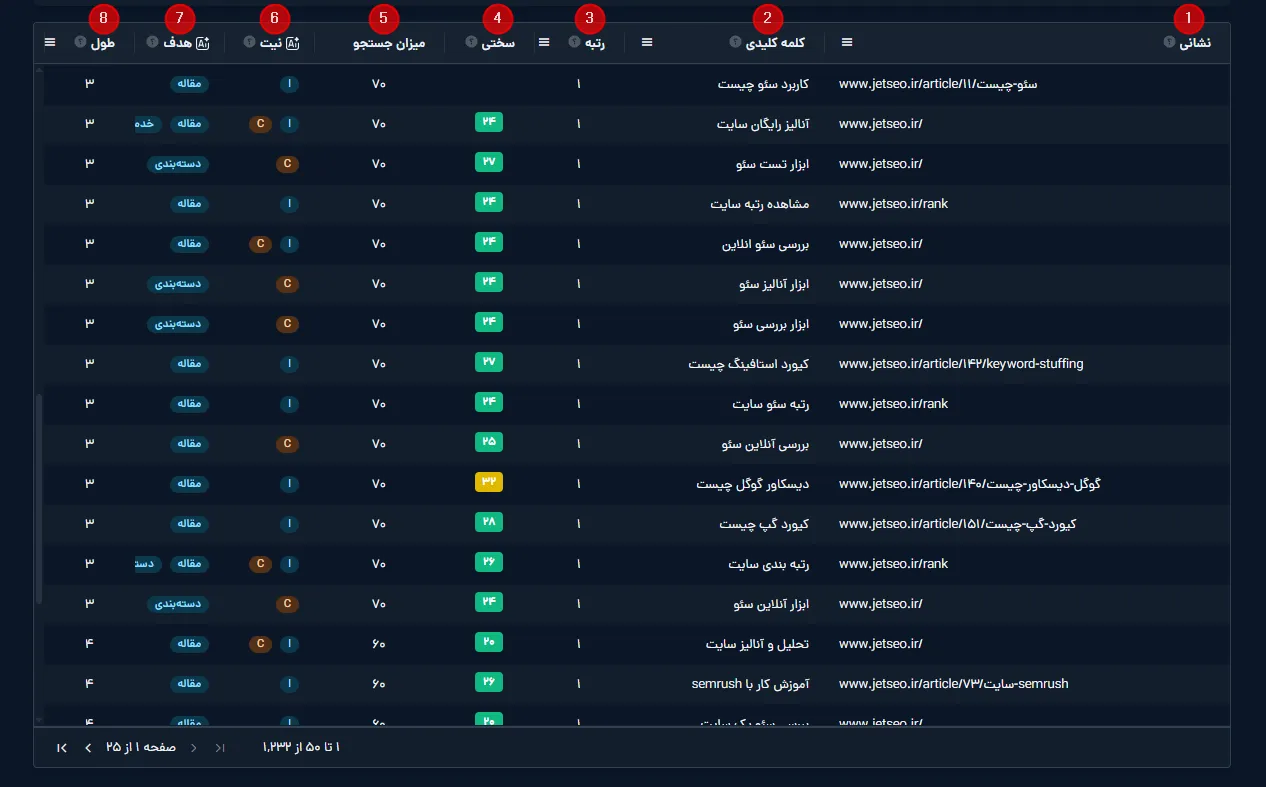Sort by the سختی column header

pyautogui.click(x=498, y=43)
